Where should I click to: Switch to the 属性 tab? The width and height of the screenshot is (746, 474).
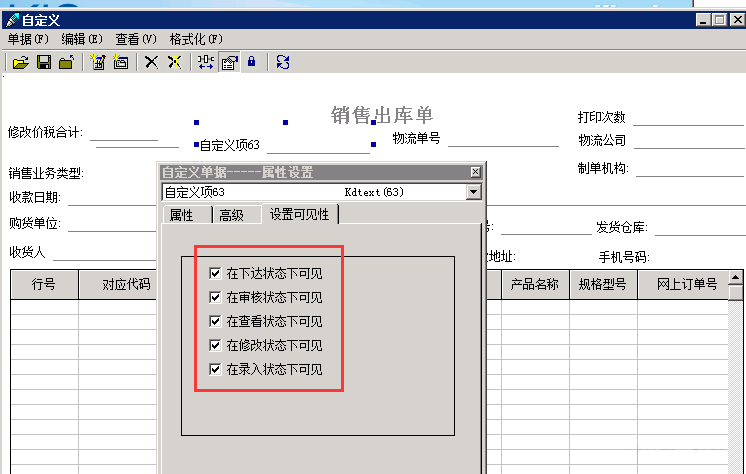(181, 215)
